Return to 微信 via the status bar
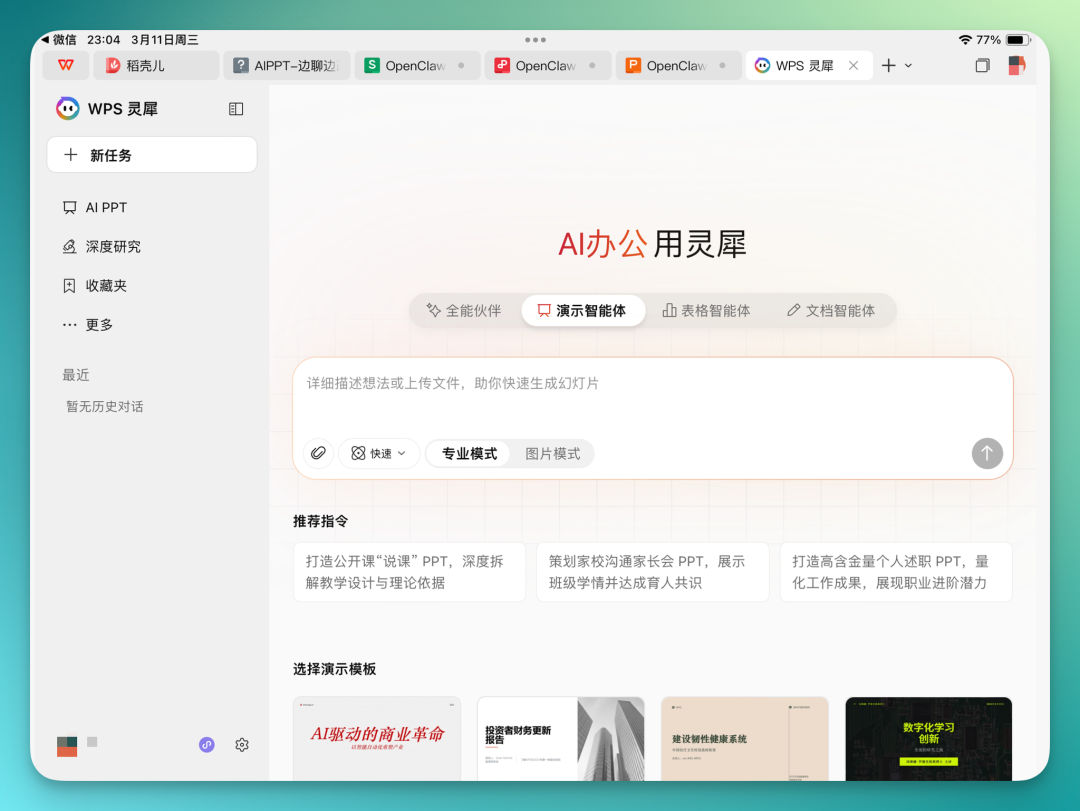 (x=59, y=40)
